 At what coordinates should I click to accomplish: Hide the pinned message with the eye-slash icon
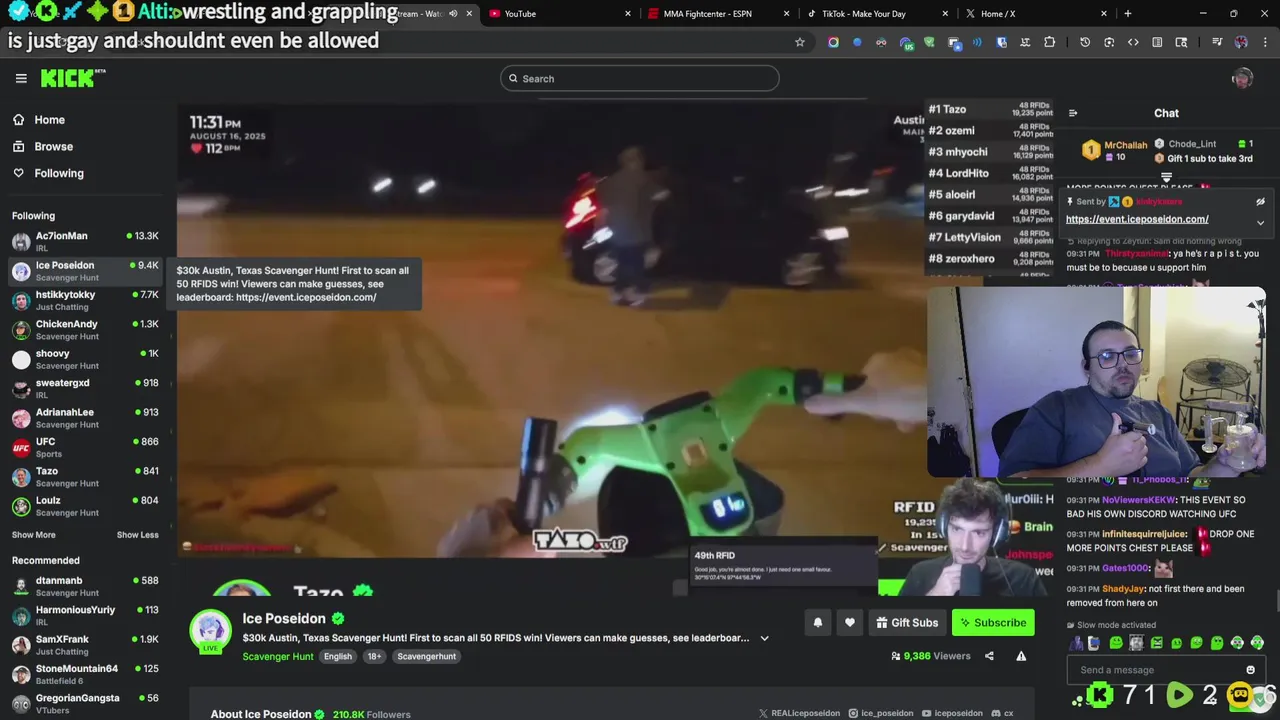(x=1260, y=201)
